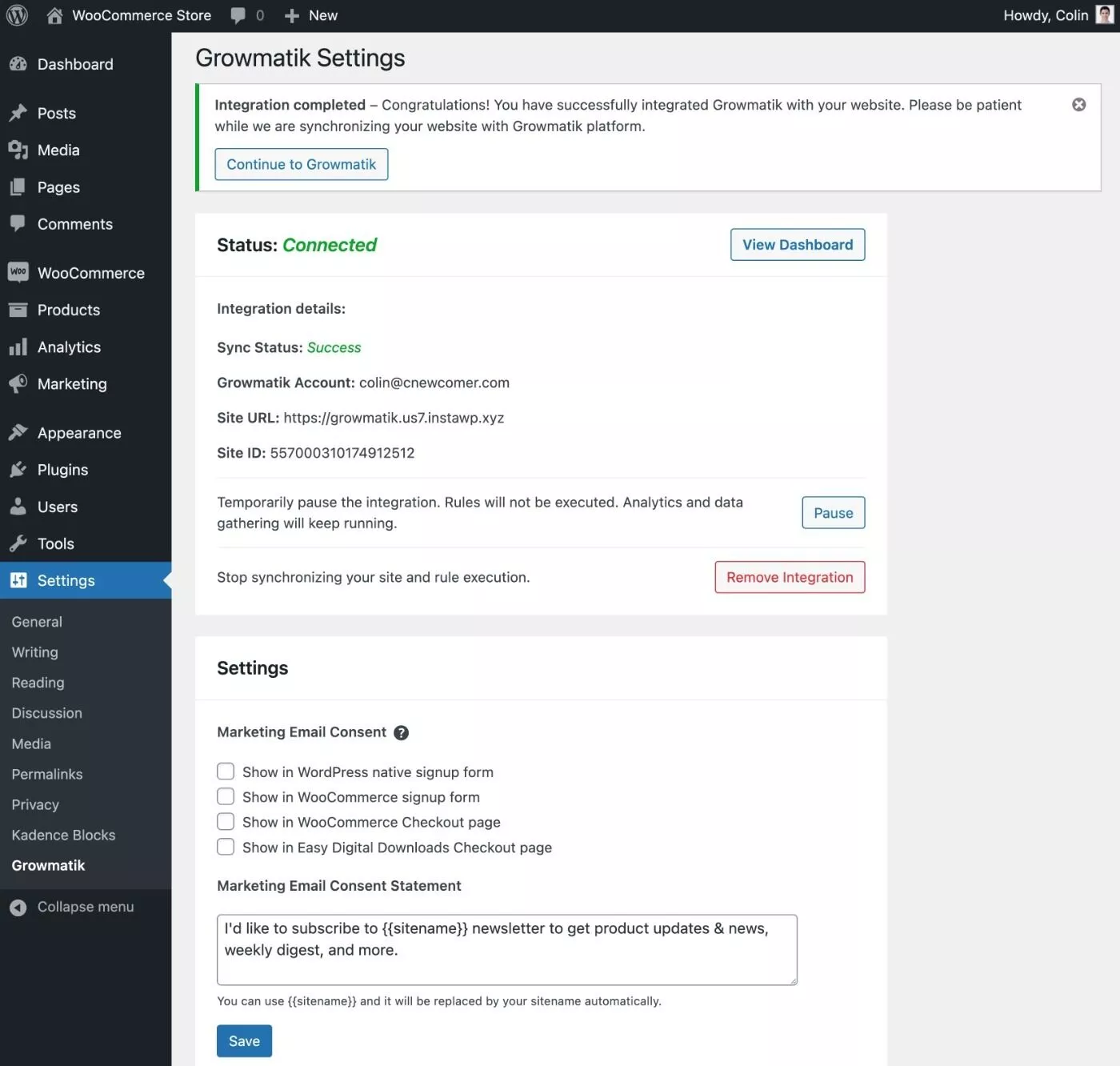Dismiss the Integration completed notice

click(x=1079, y=105)
